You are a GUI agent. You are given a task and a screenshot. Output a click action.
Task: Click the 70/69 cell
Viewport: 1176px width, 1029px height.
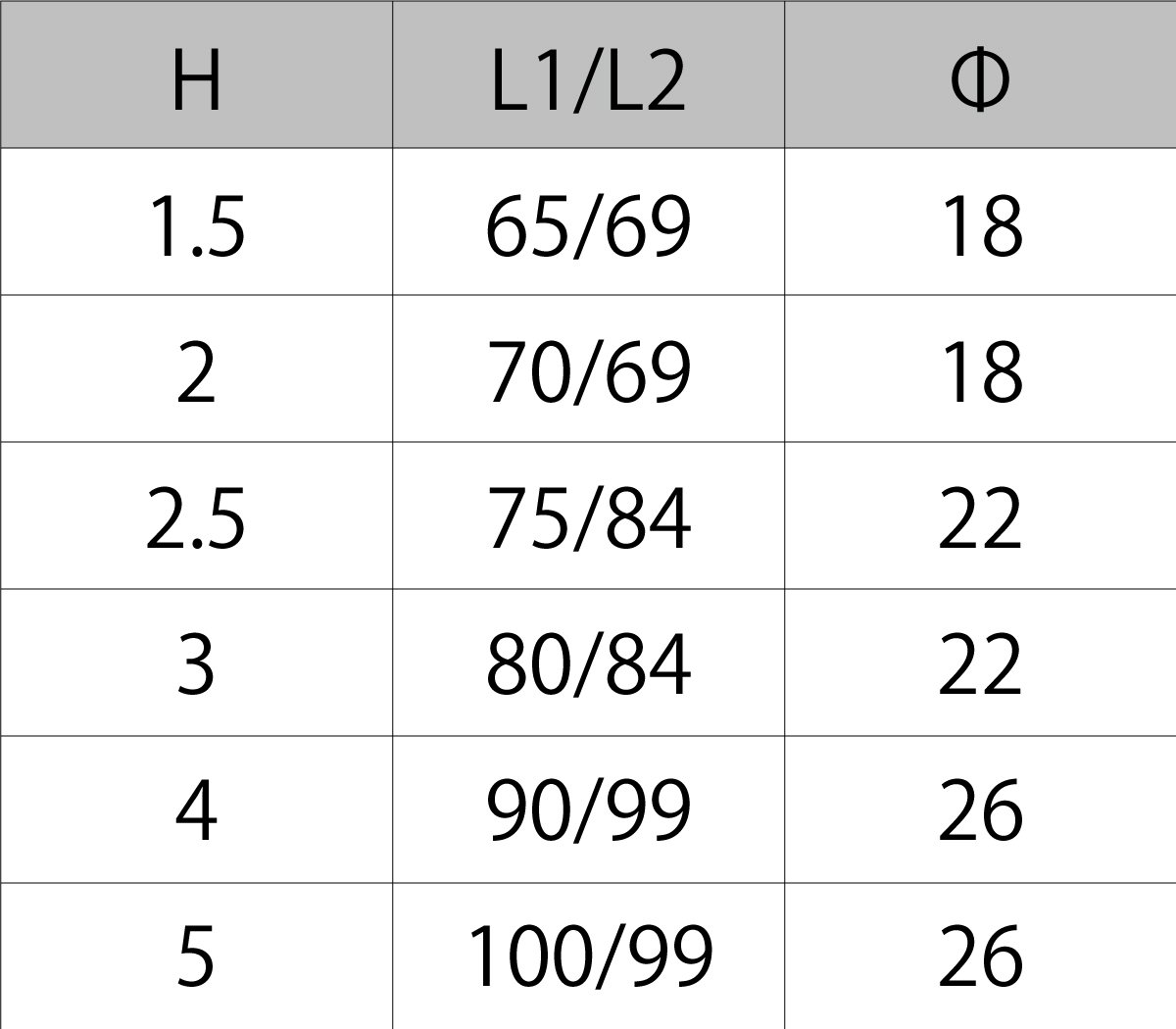coord(588,372)
